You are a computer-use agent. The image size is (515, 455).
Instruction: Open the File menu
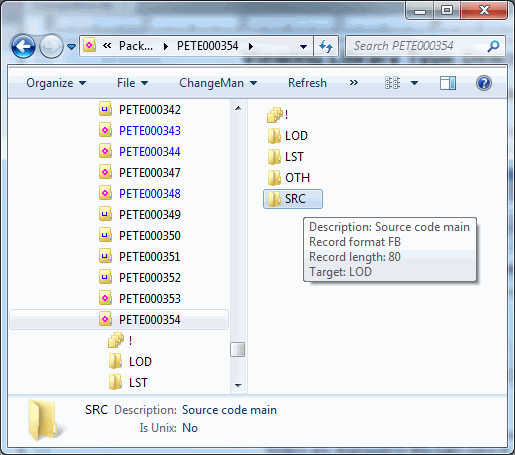(x=132, y=83)
